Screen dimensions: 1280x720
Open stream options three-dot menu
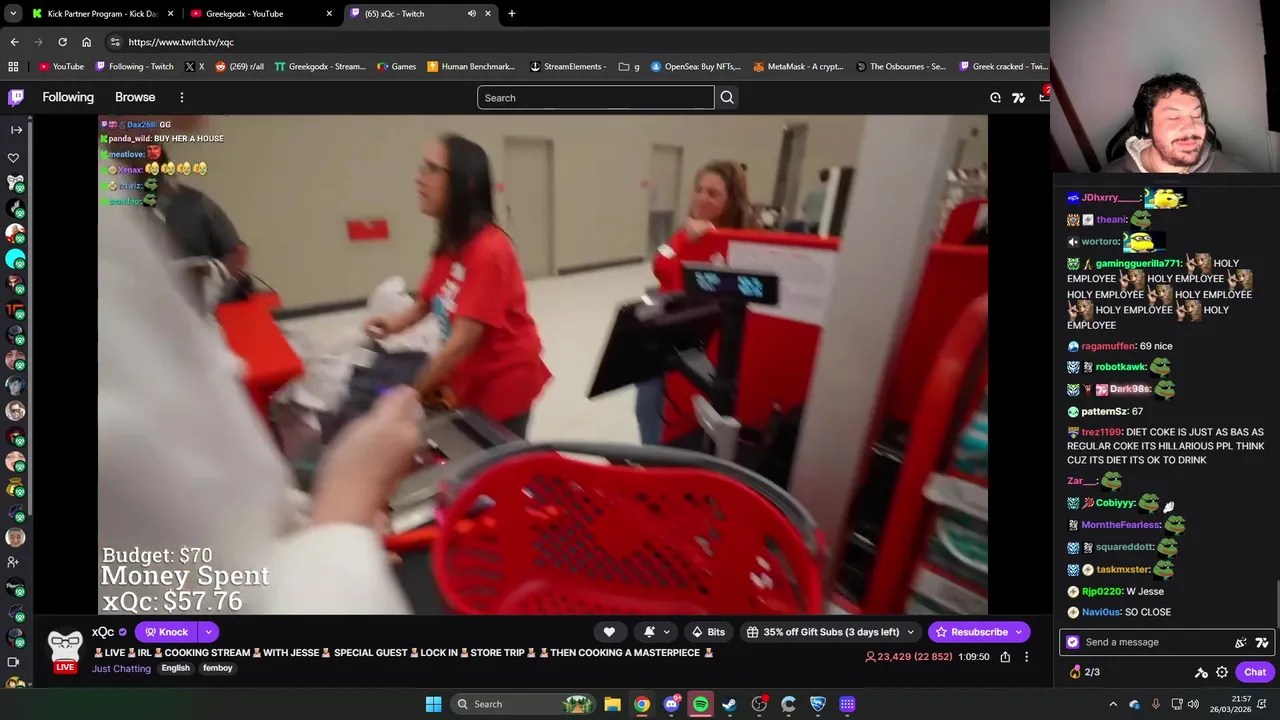point(1026,657)
